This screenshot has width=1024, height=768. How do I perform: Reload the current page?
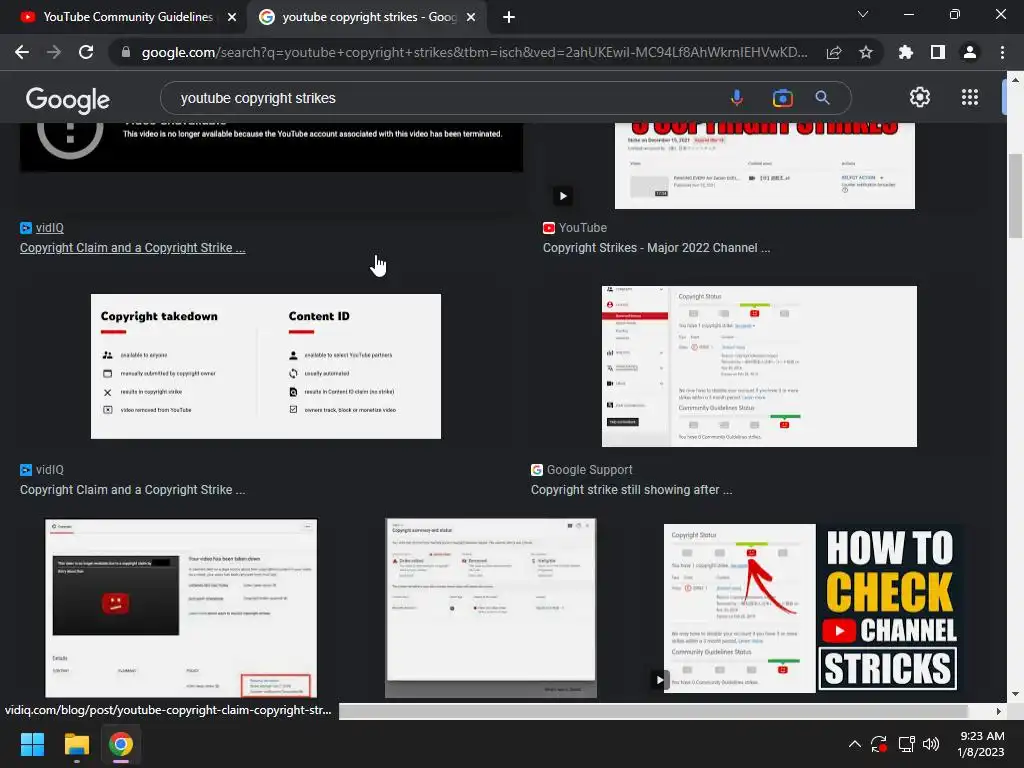[86, 52]
